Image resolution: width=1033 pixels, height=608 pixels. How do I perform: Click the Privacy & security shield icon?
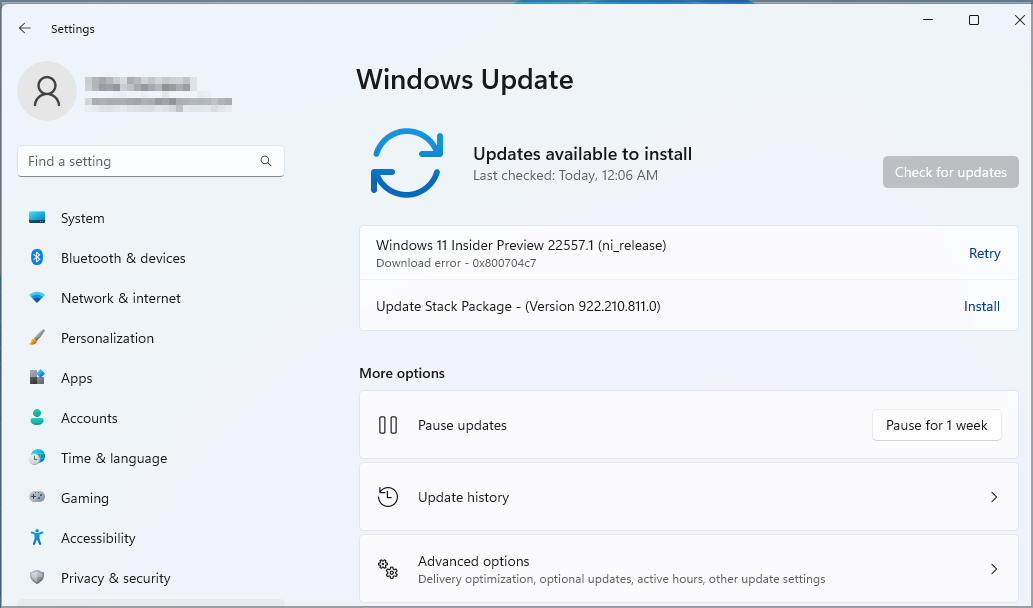tap(36, 578)
